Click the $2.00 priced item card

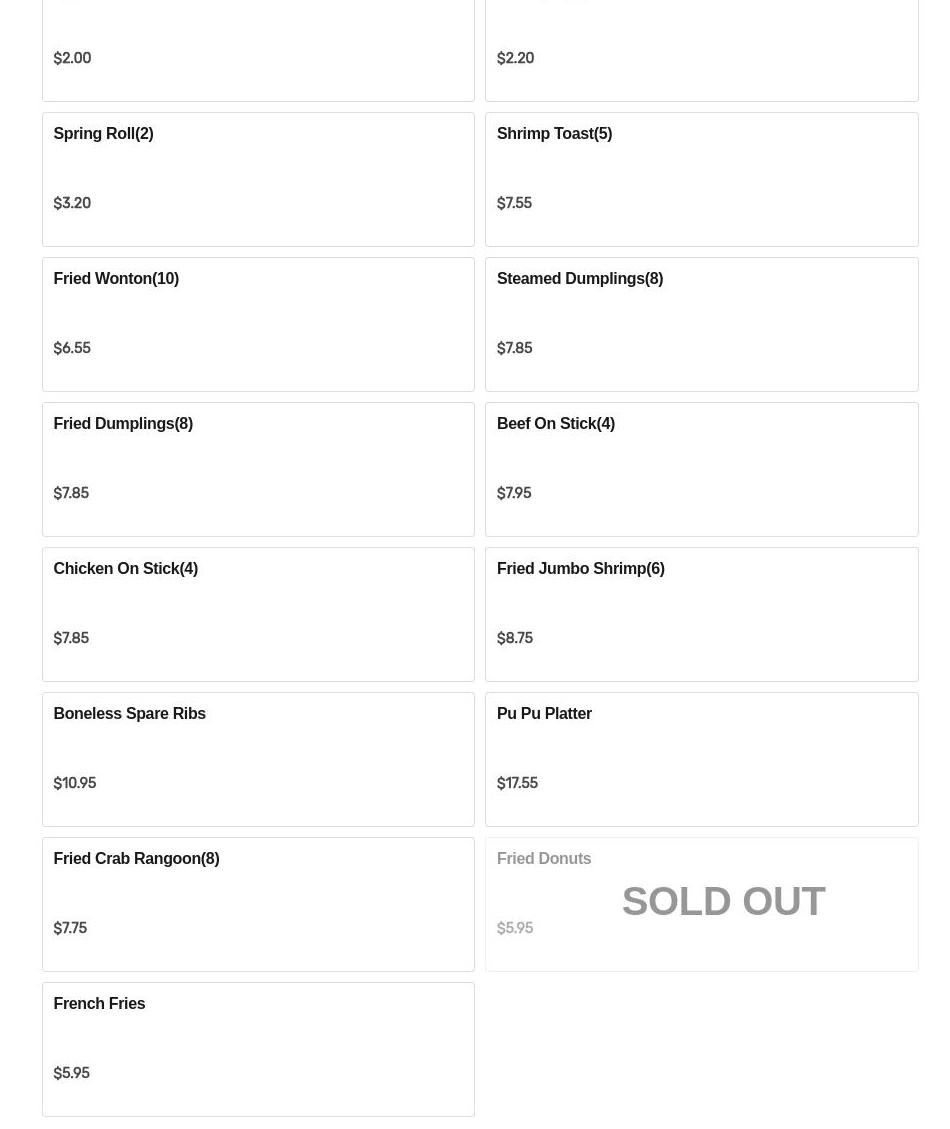(258, 50)
